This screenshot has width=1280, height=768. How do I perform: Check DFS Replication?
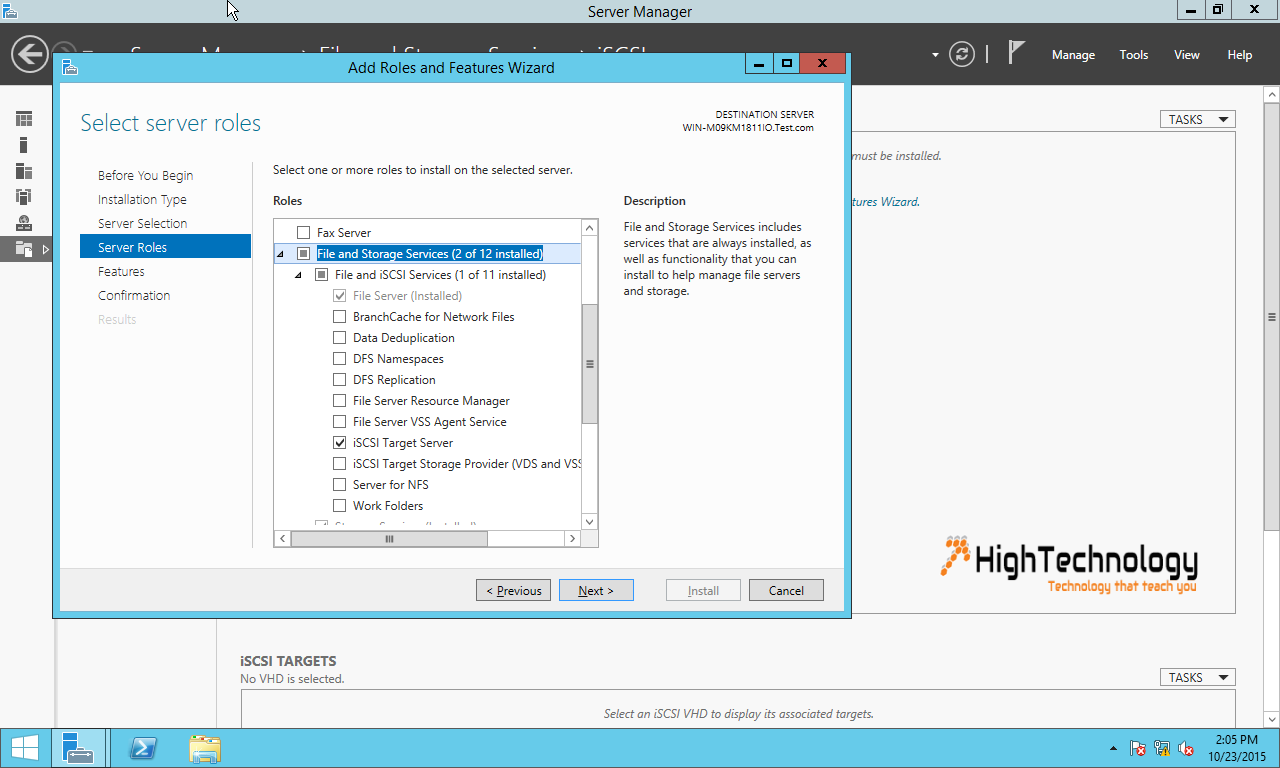pyautogui.click(x=340, y=379)
